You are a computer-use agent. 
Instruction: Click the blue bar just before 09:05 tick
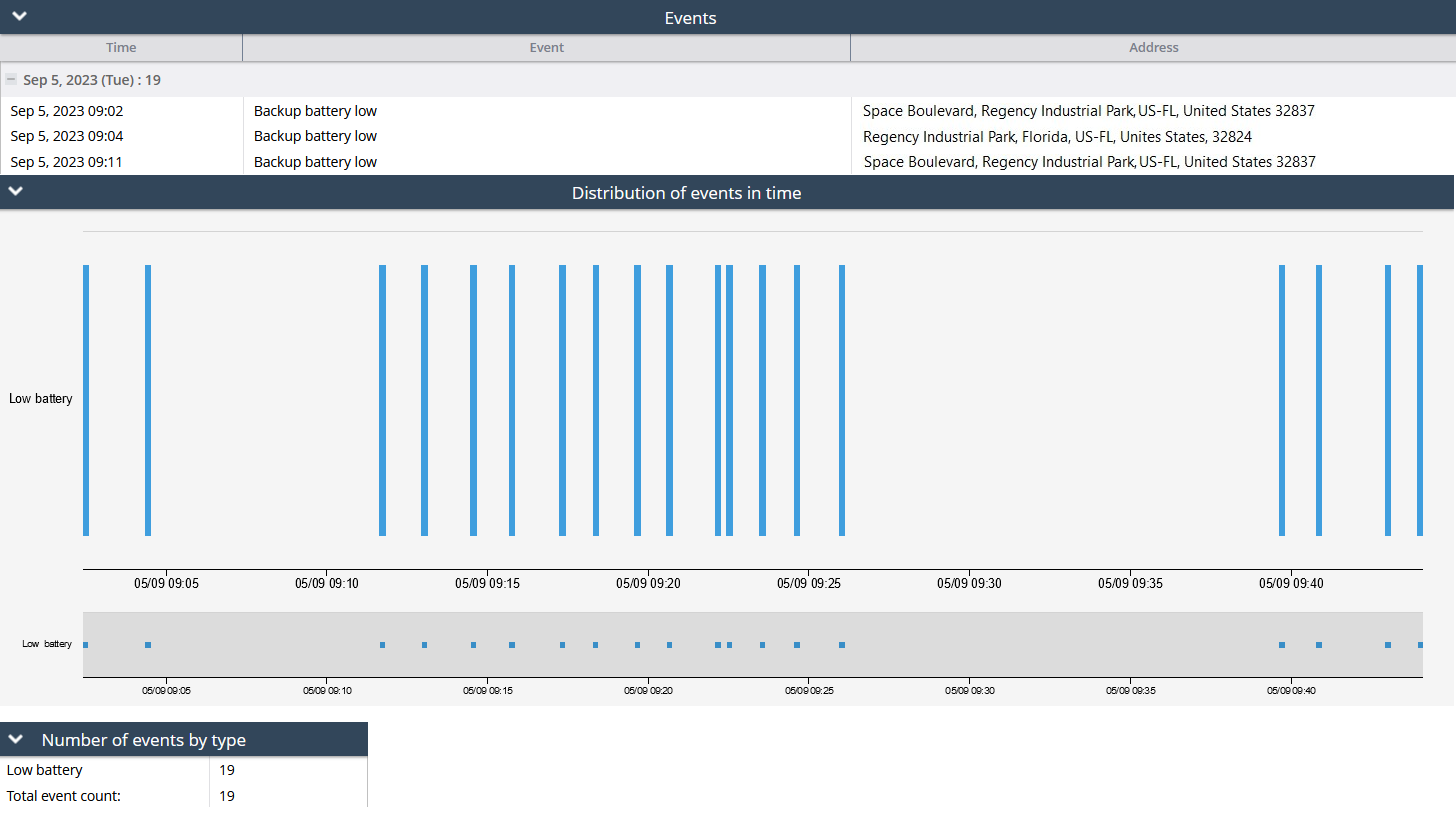coord(148,400)
